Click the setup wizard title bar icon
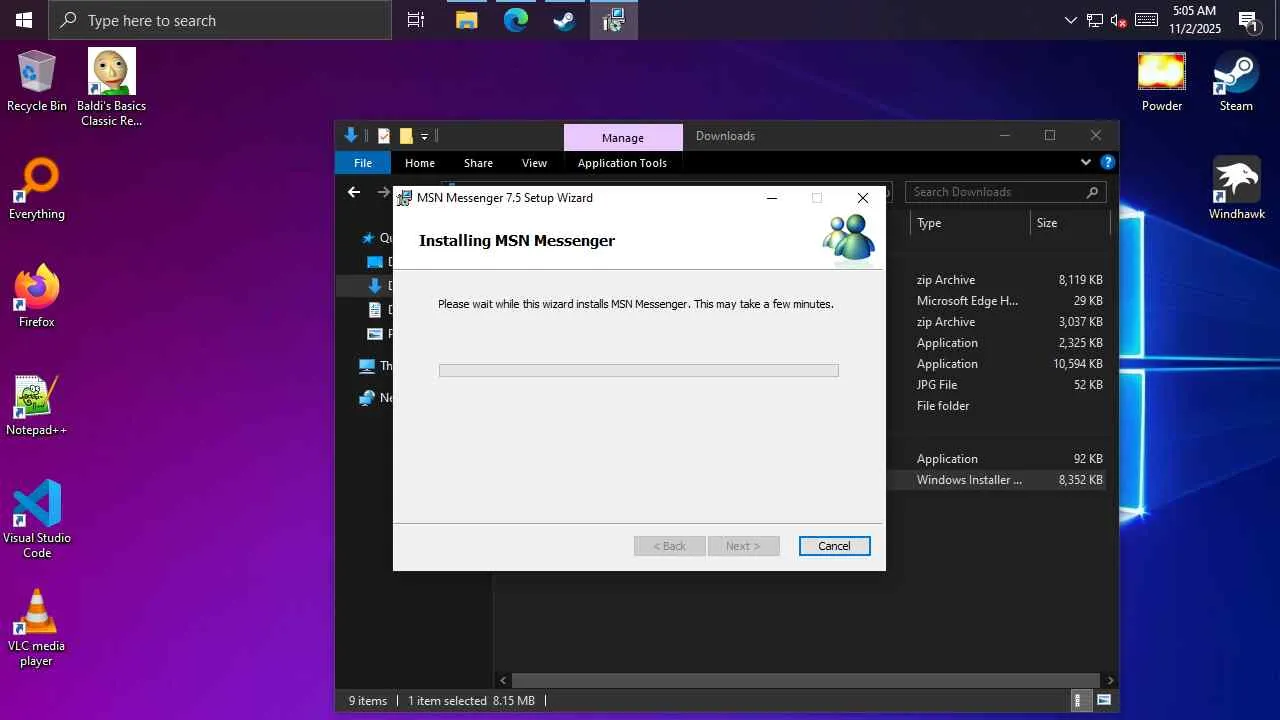The width and height of the screenshot is (1280, 720). coord(404,198)
